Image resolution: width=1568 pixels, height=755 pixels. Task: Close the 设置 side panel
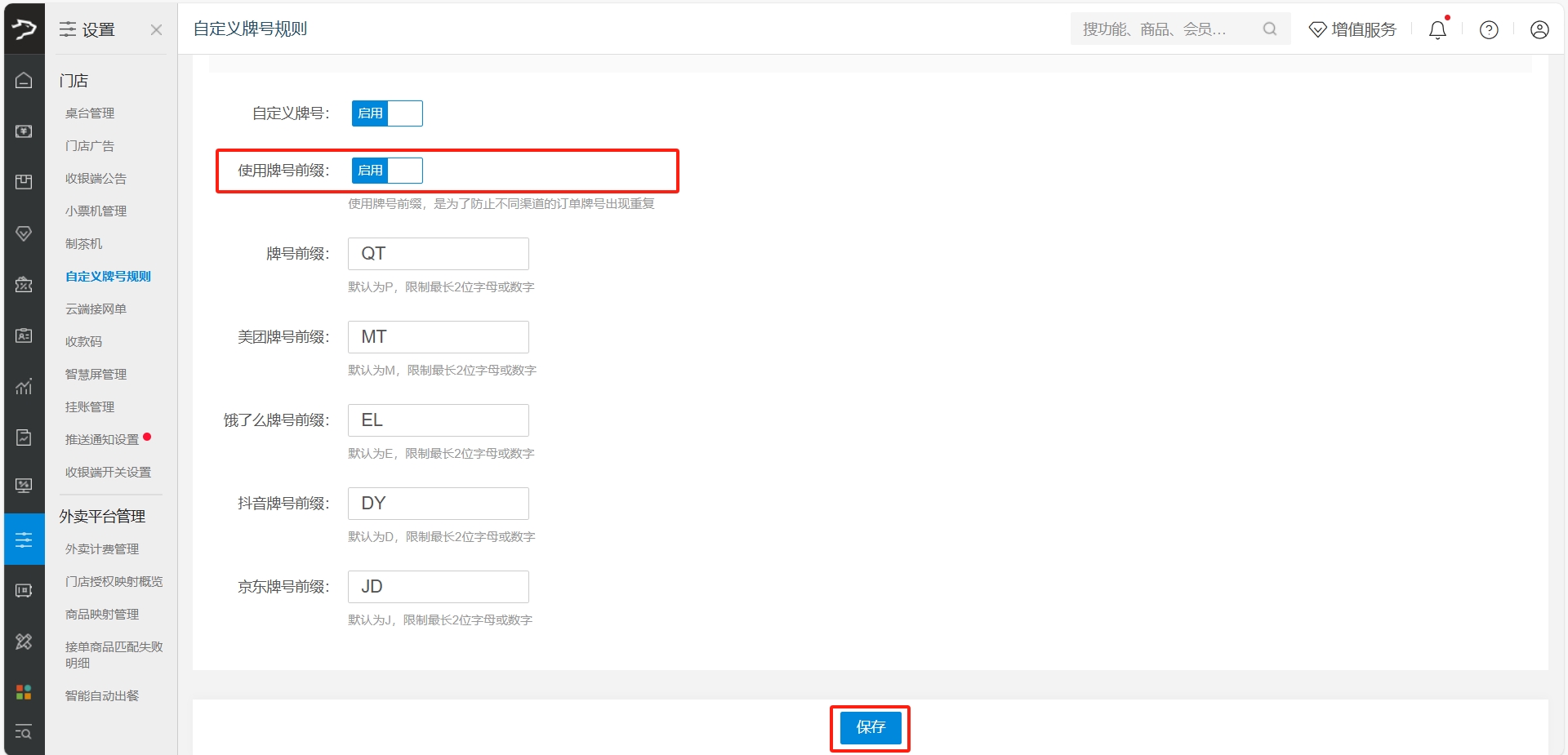pyautogui.click(x=156, y=29)
